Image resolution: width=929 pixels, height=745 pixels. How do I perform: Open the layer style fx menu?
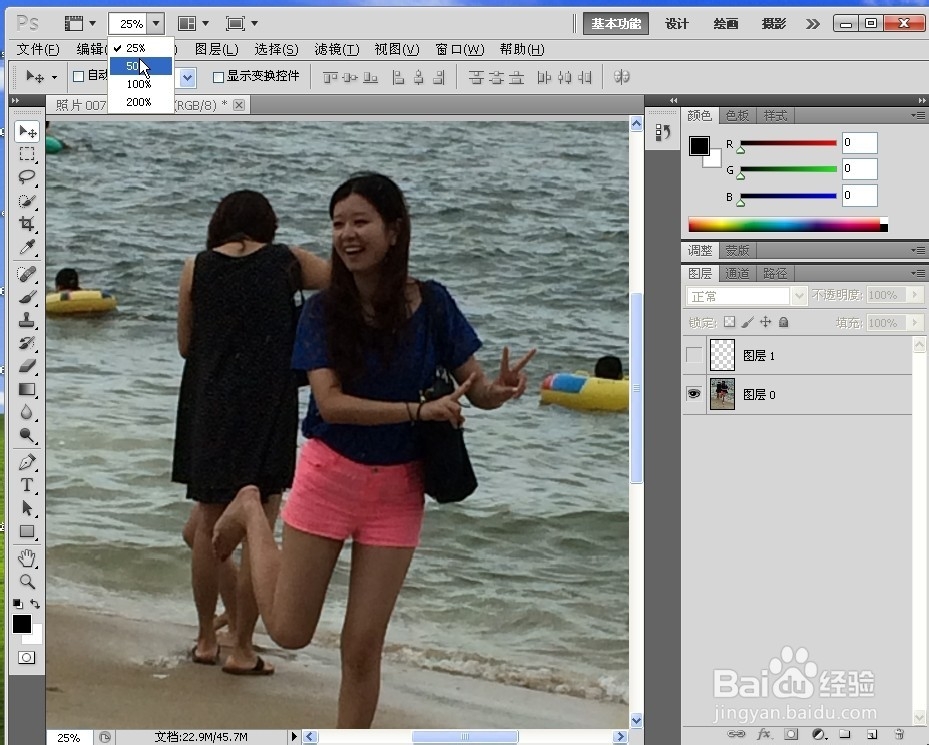764,734
